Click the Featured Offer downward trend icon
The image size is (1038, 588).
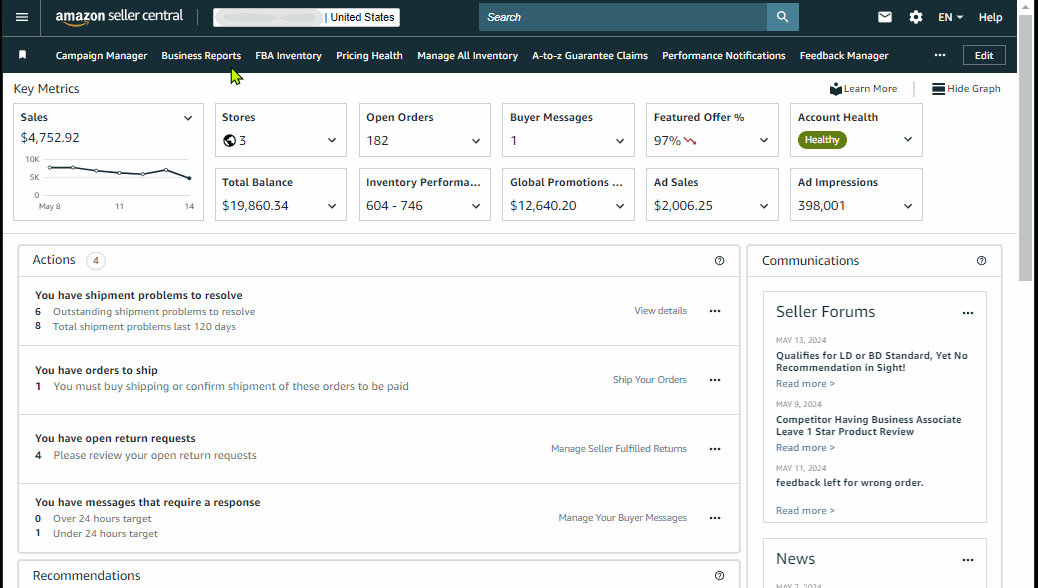(x=690, y=140)
